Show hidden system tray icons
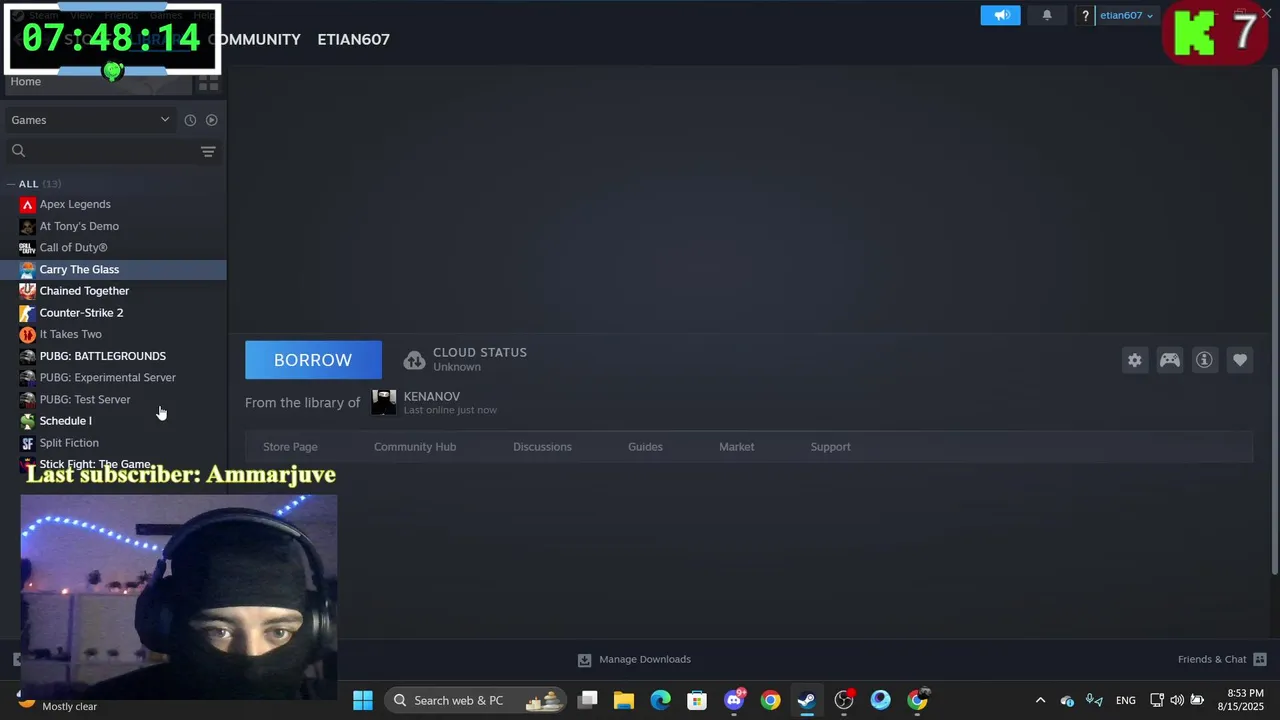 pyautogui.click(x=1040, y=701)
